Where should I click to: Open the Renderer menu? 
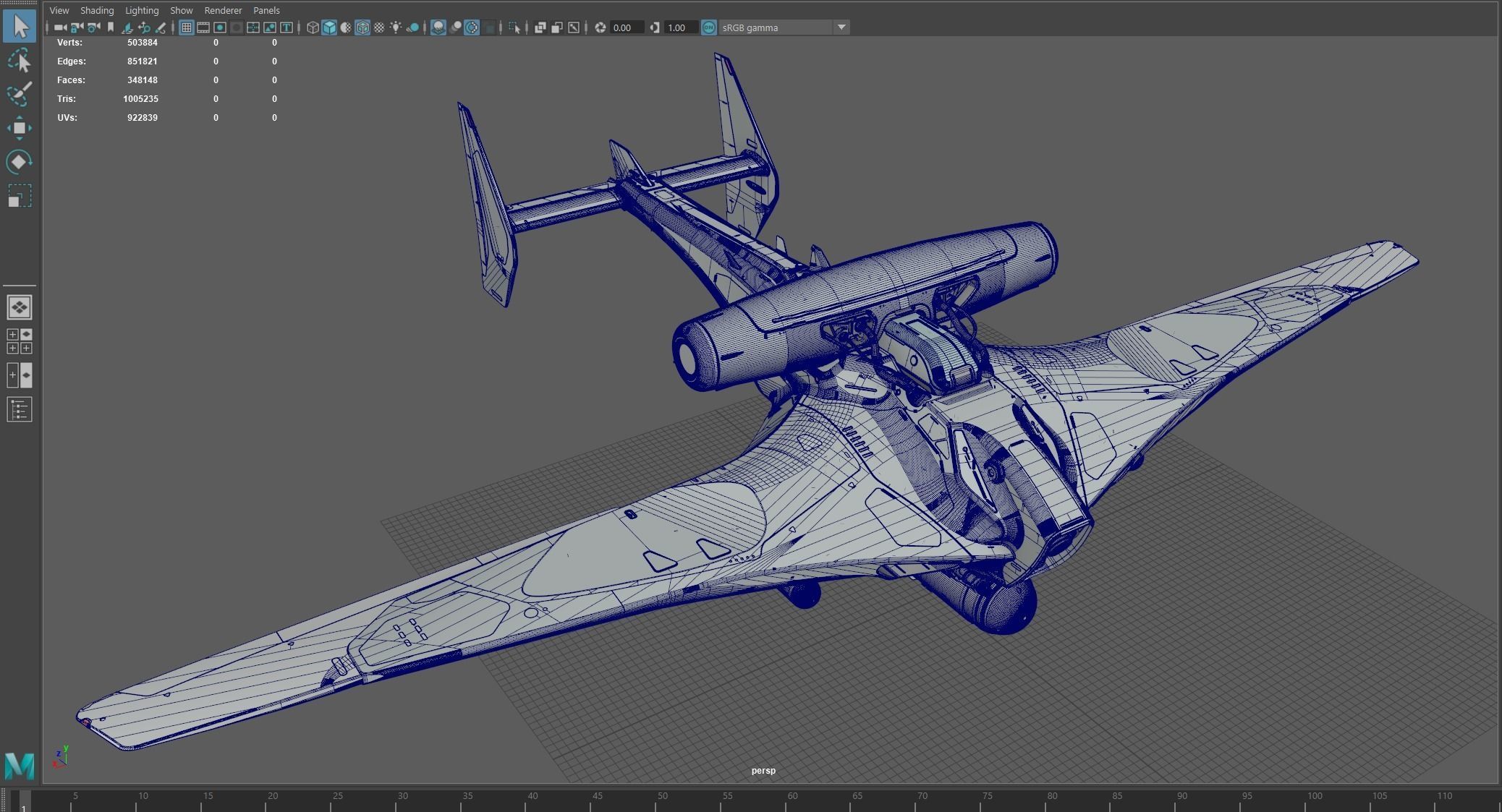[223, 10]
